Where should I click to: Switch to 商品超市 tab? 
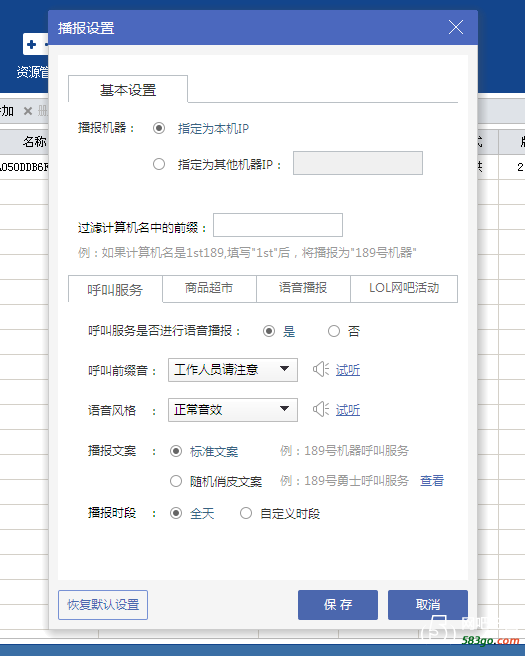pos(209,288)
